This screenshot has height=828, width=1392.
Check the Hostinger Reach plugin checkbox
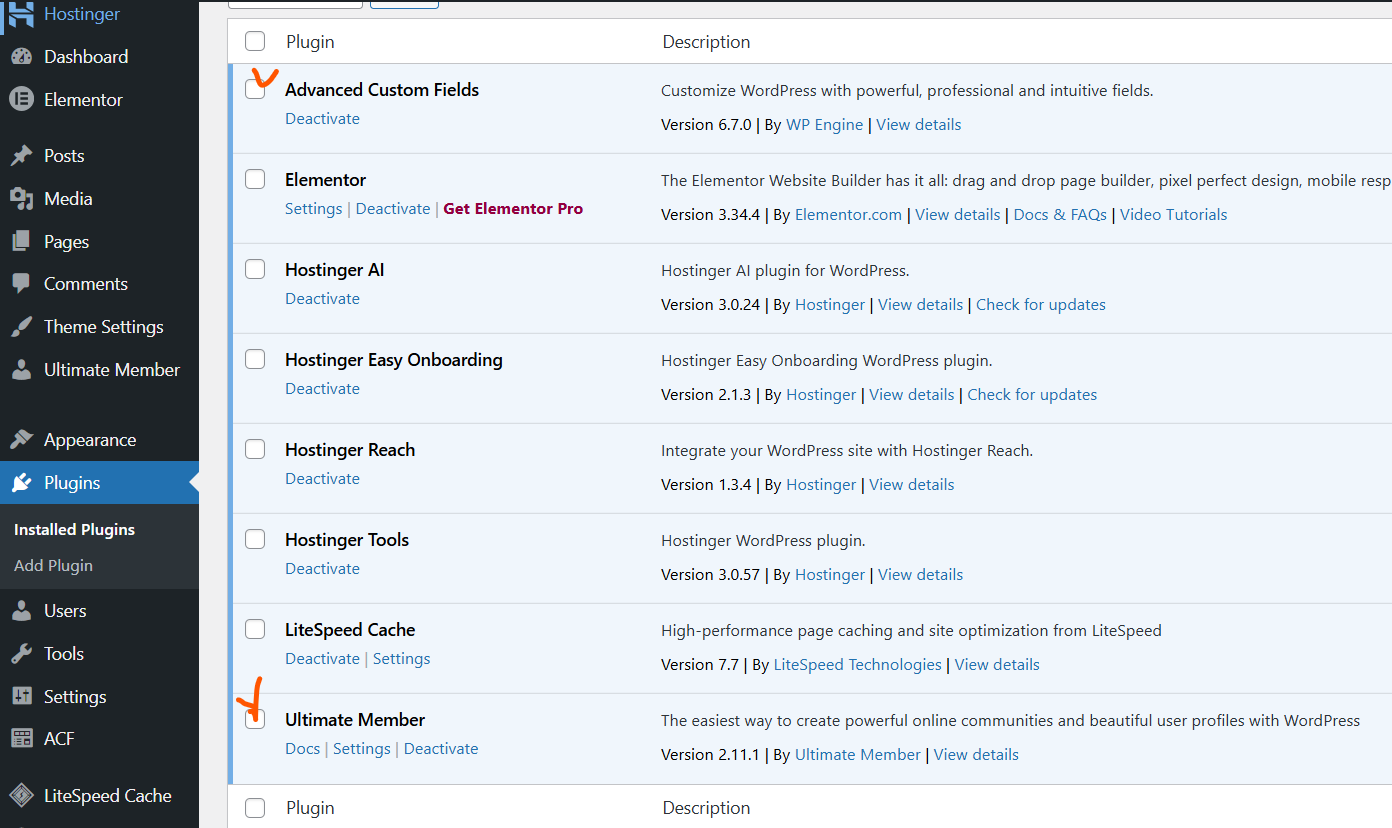tap(255, 449)
